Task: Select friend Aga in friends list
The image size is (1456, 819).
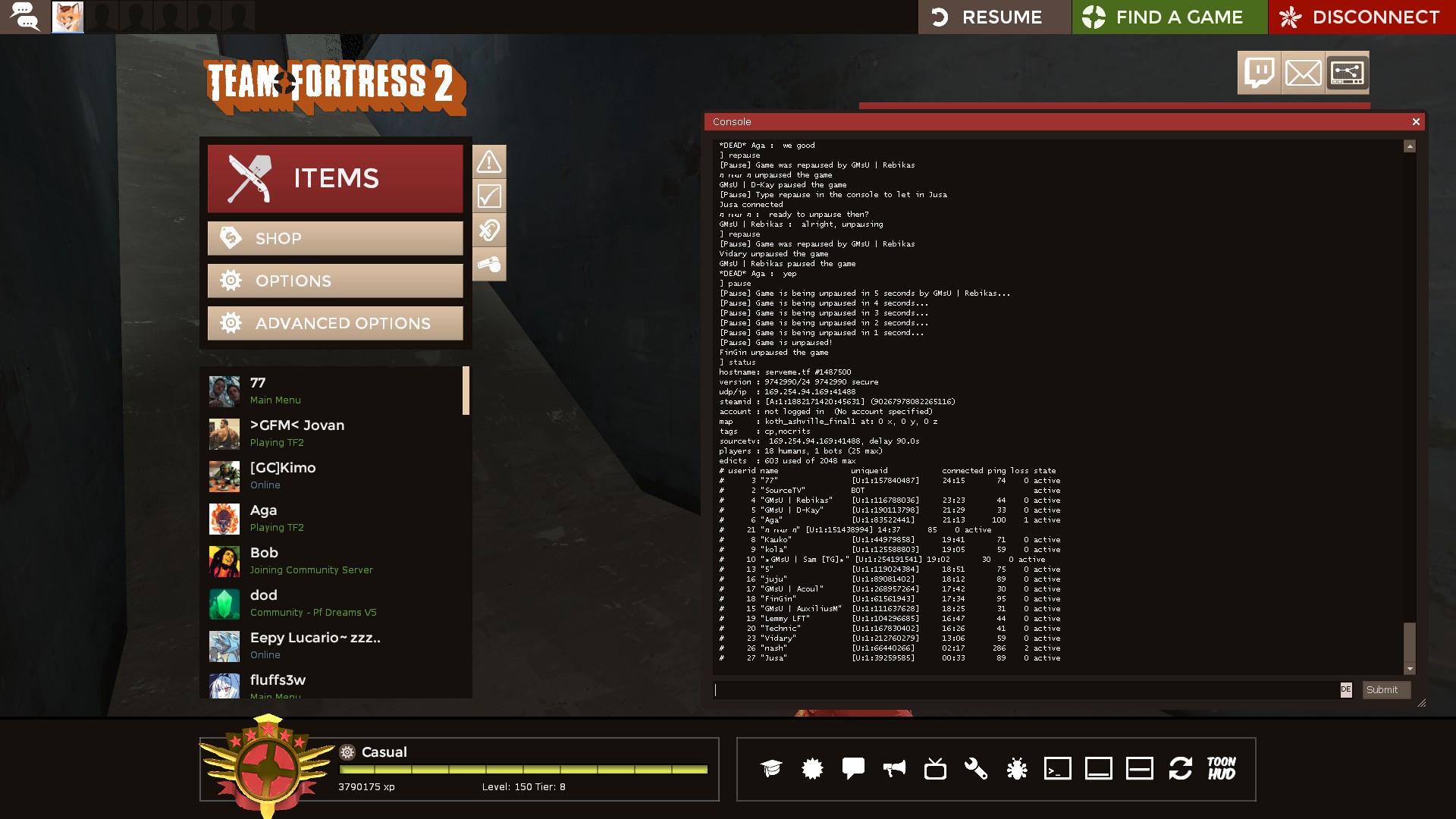Action: pos(334,518)
